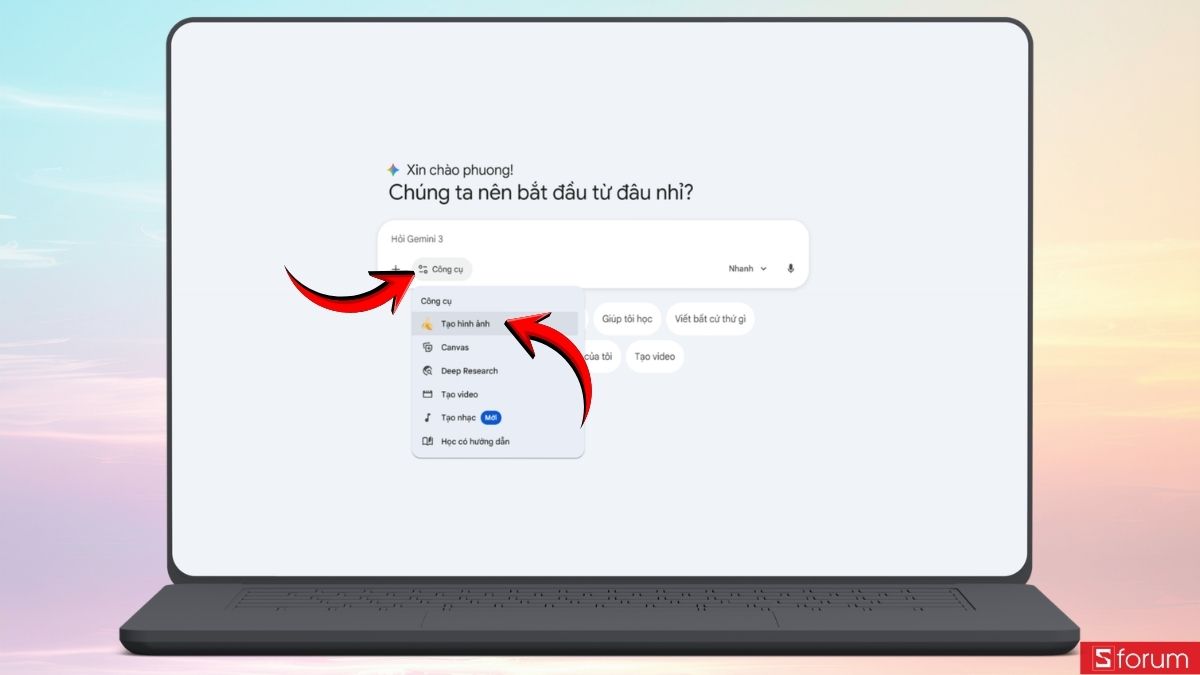1200x675 pixels.
Task: Select Tạo video in the tools dropdown list
Action: click(459, 394)
